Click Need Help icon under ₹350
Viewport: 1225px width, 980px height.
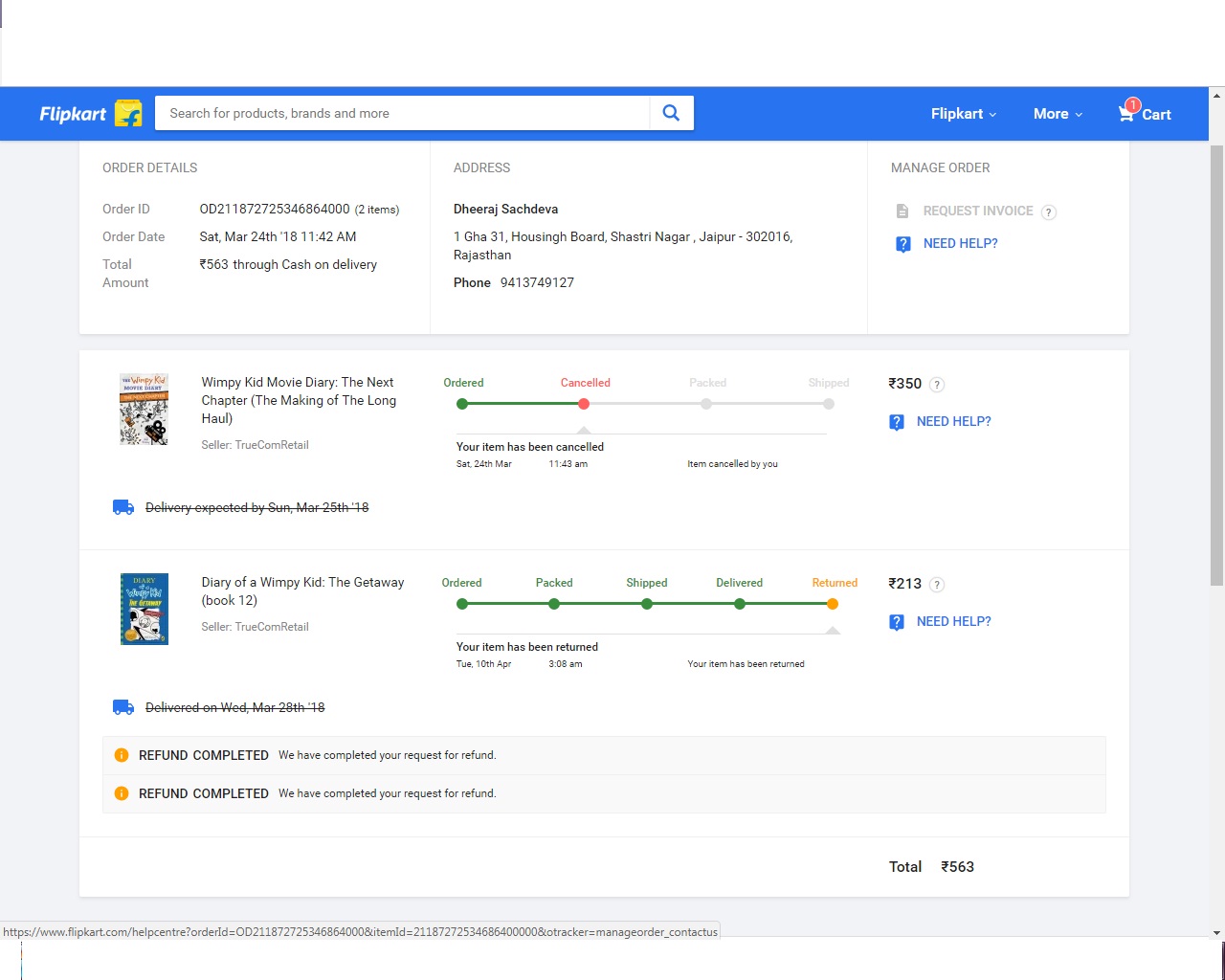tap(897, 422)
